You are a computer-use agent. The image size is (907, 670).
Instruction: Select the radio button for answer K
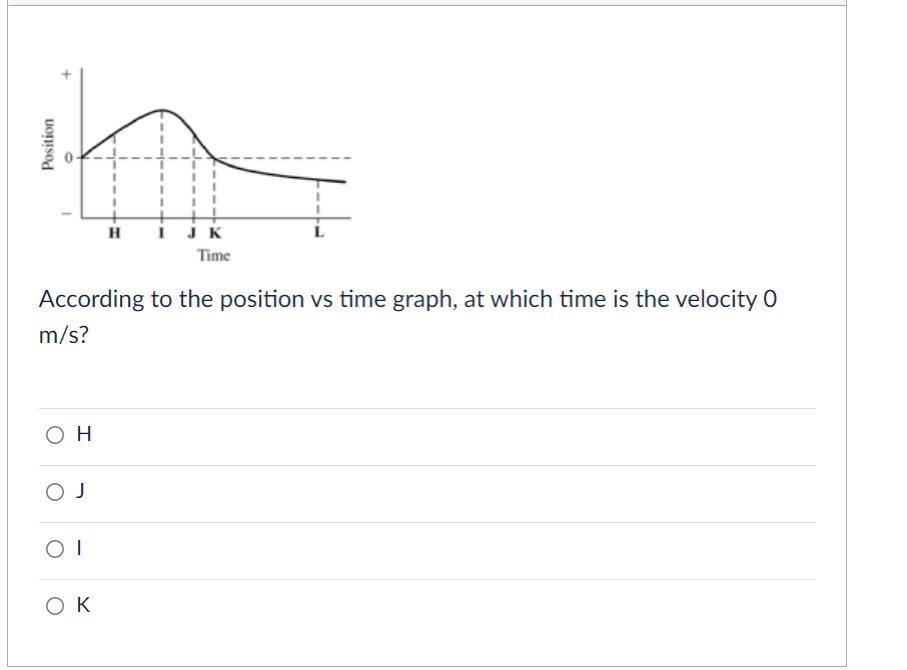(53, 604)
